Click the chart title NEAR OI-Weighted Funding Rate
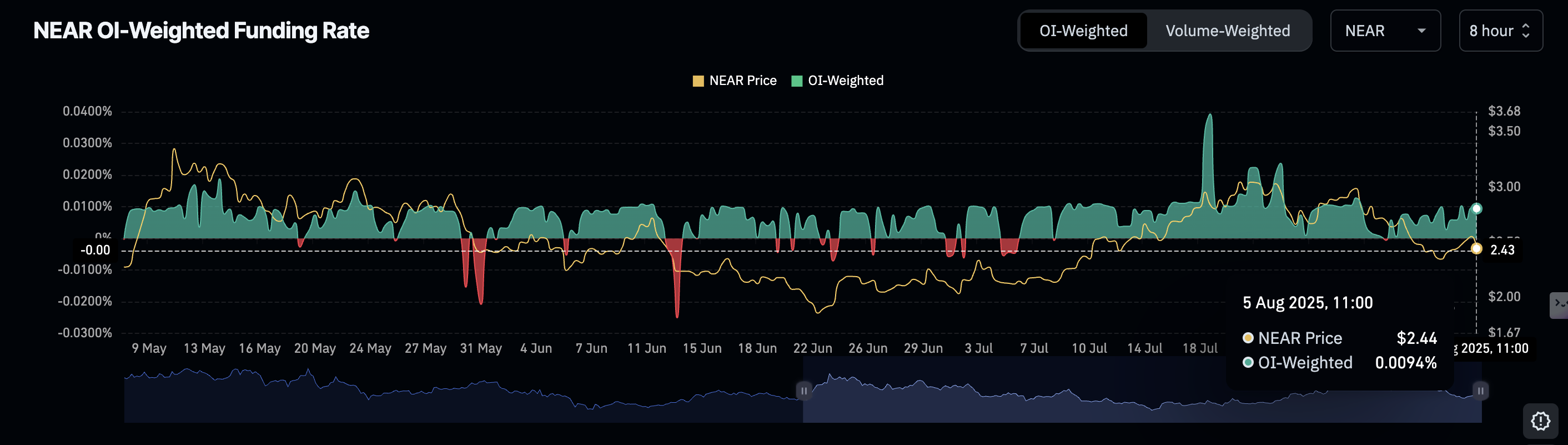This screenshot has width=1568, height=445. tap(201, 31)
